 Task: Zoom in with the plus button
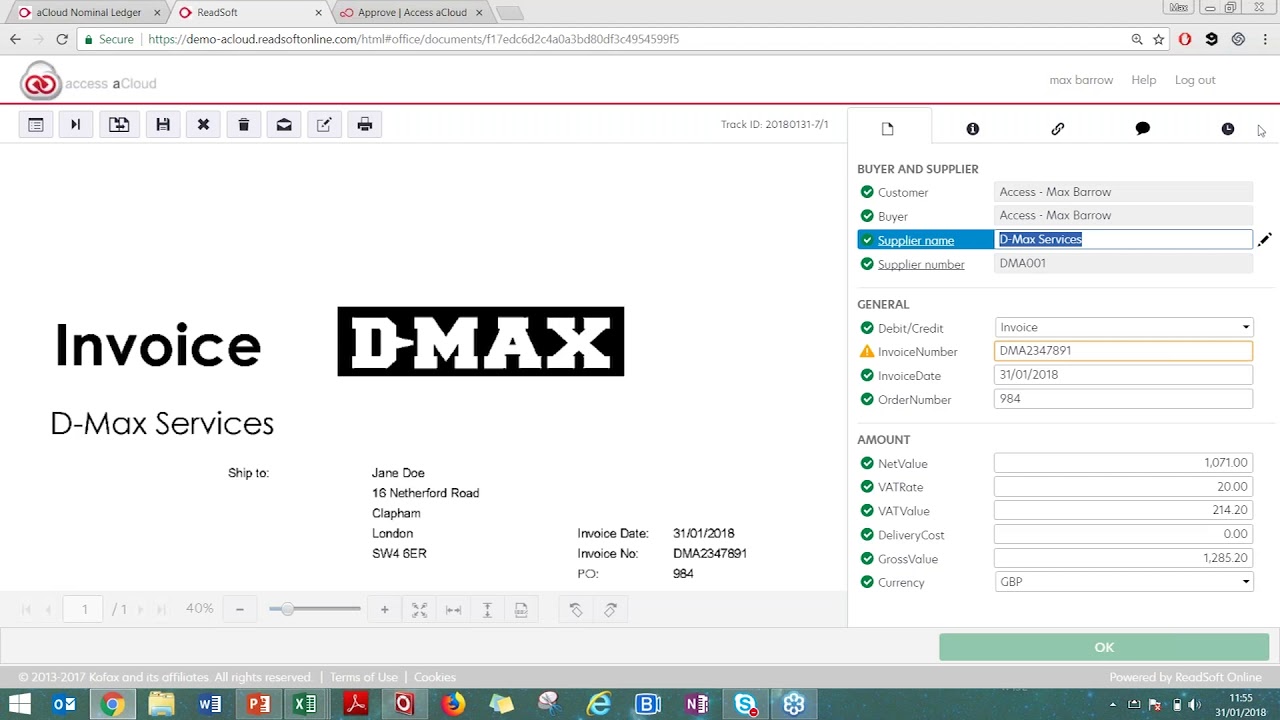[384, 609]
